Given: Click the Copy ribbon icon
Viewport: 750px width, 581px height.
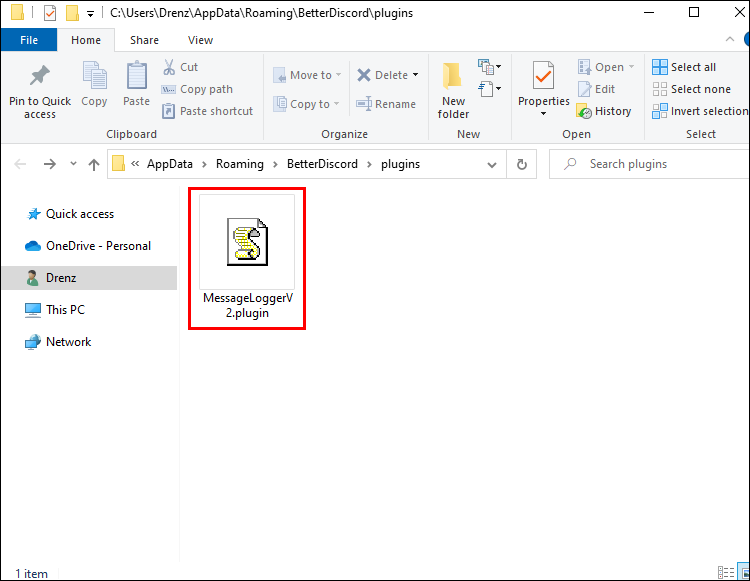Looking at the screenshot, I should (94, 76).
